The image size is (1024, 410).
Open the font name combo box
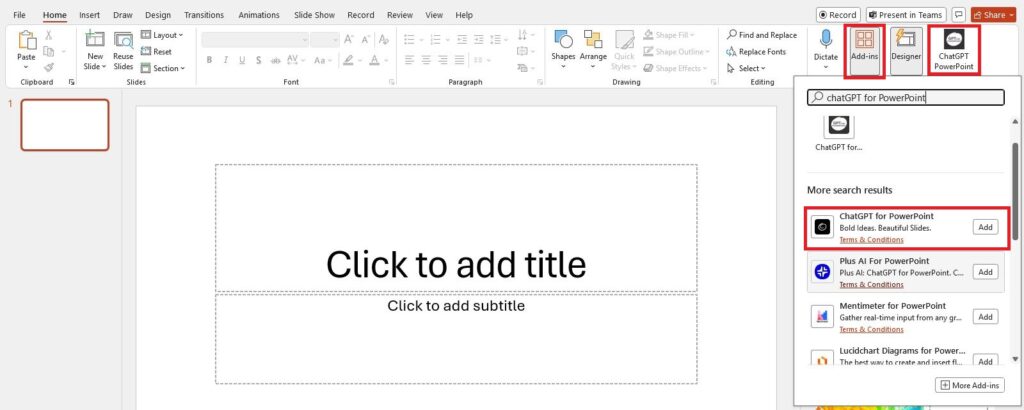255,40
